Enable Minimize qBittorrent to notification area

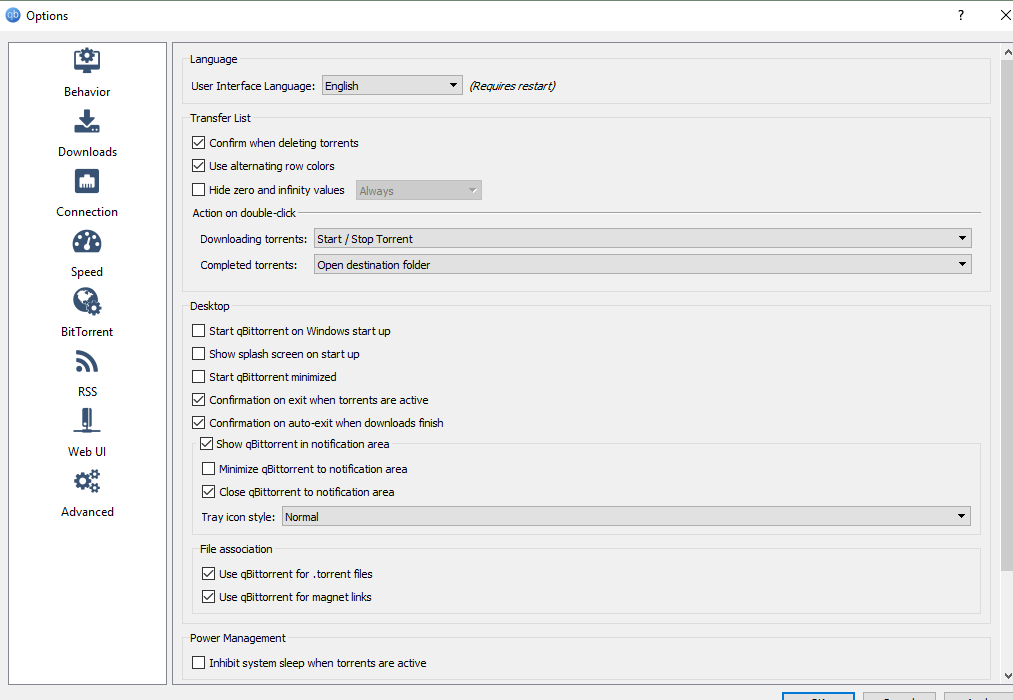pos(209,469)
